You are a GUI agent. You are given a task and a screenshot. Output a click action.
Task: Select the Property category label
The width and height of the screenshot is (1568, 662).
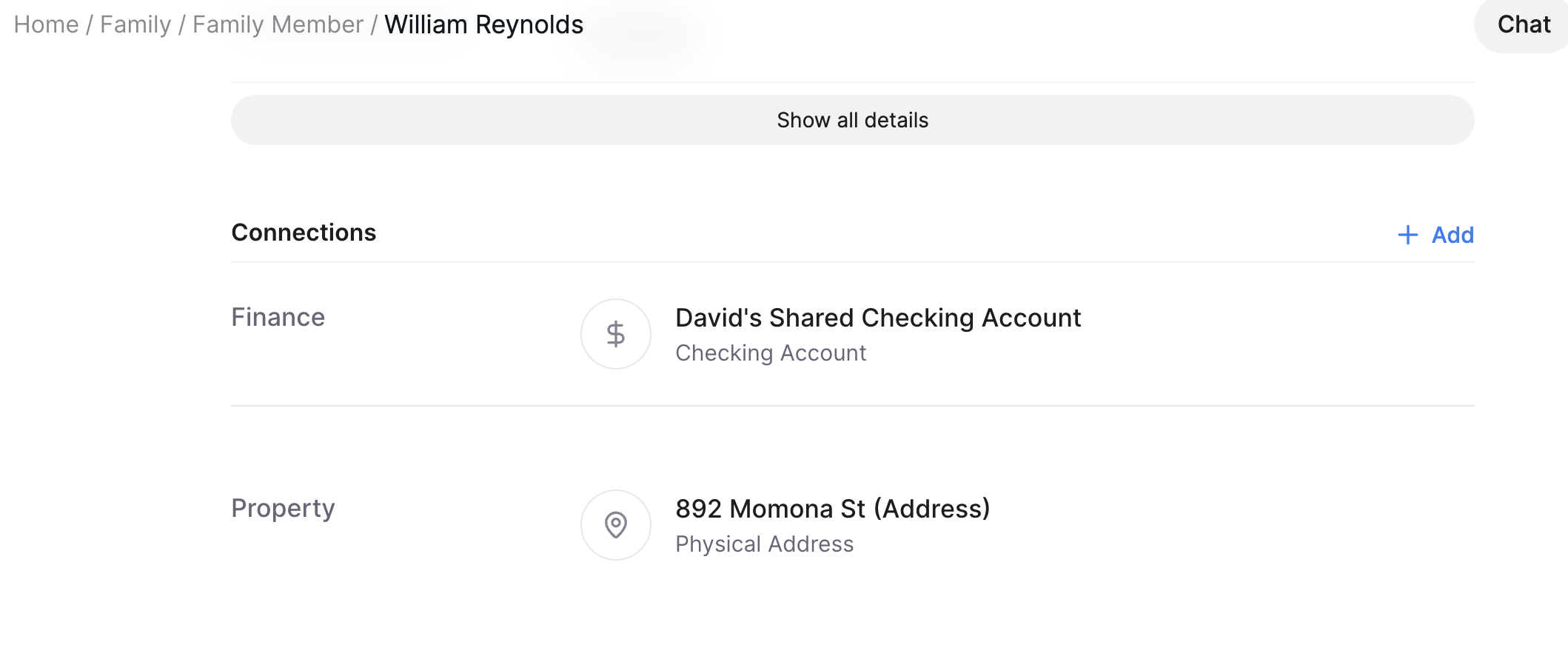[x=283, y=508]
